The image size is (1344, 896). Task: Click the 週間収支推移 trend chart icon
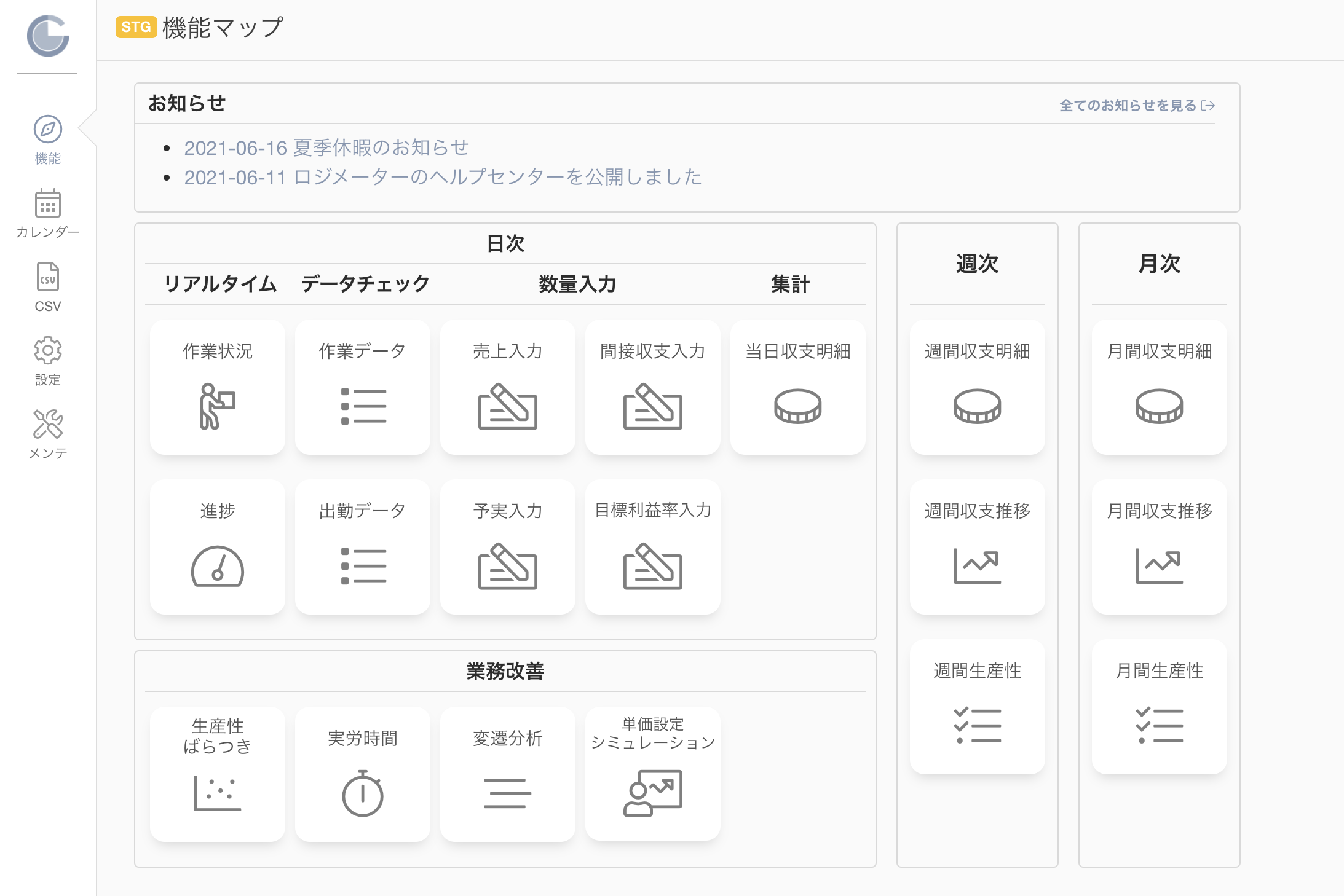click(x=978, y=565)
